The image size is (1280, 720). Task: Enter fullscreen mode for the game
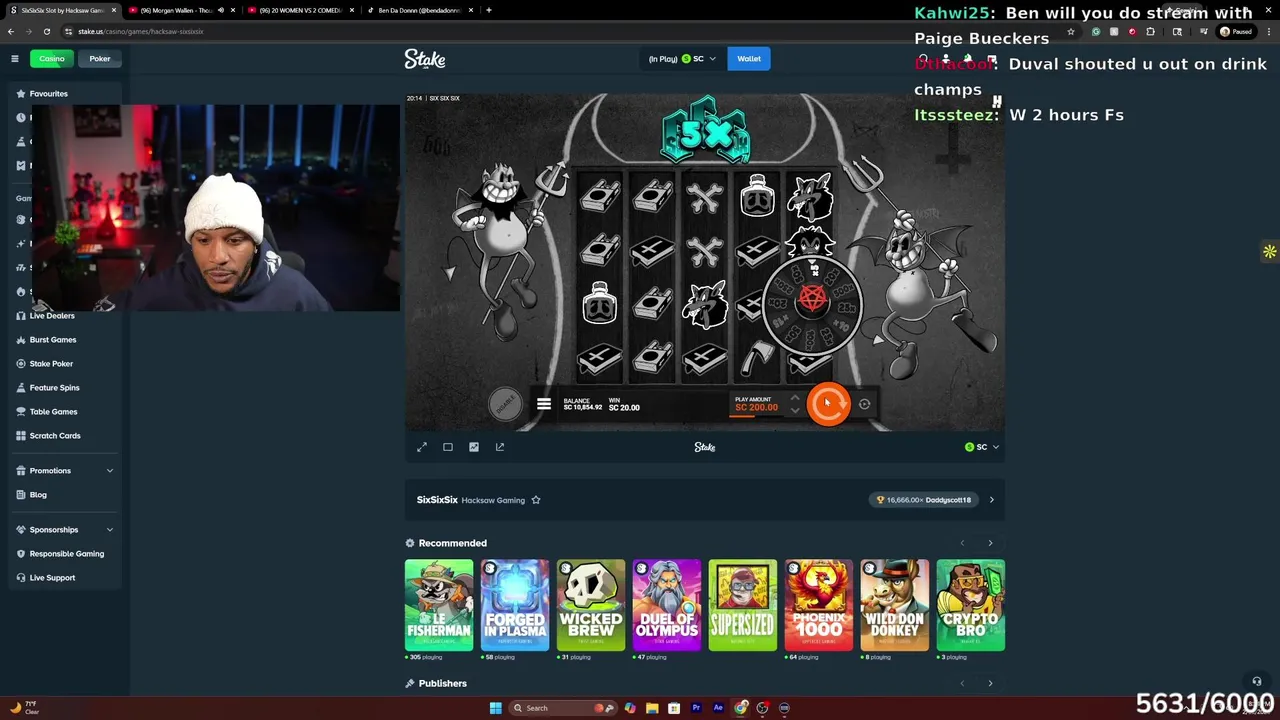(x=422, y=447)
